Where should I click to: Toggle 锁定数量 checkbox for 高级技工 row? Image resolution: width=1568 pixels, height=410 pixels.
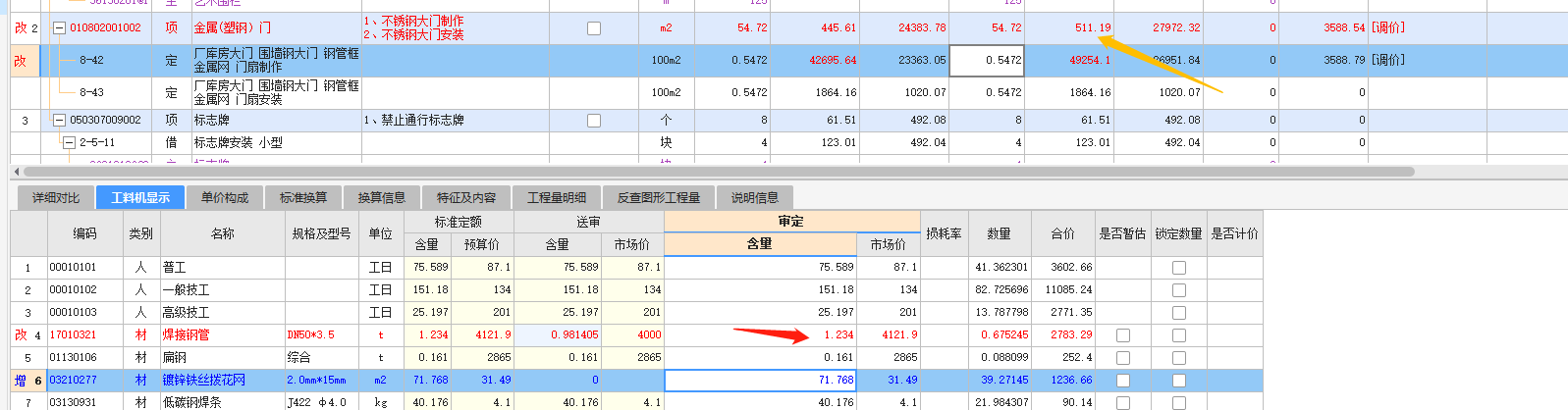(1179, 313)
